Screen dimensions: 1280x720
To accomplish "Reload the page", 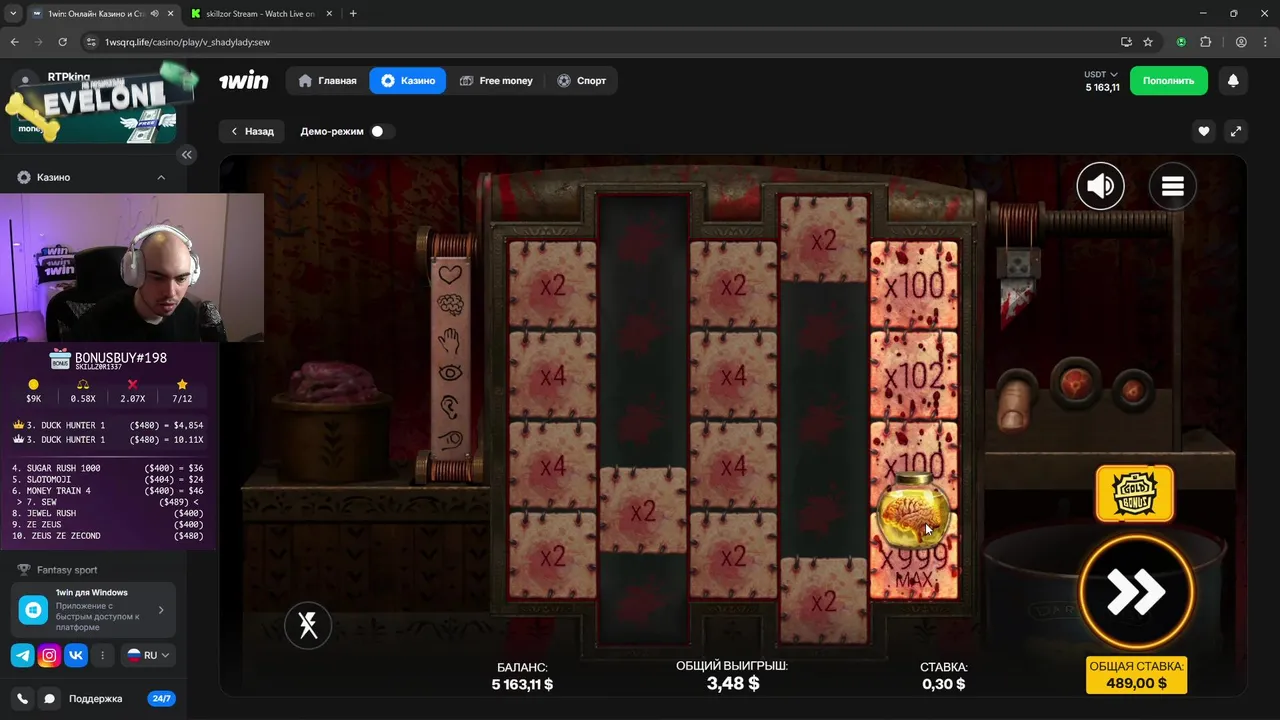I will click(x=62, y=42).
